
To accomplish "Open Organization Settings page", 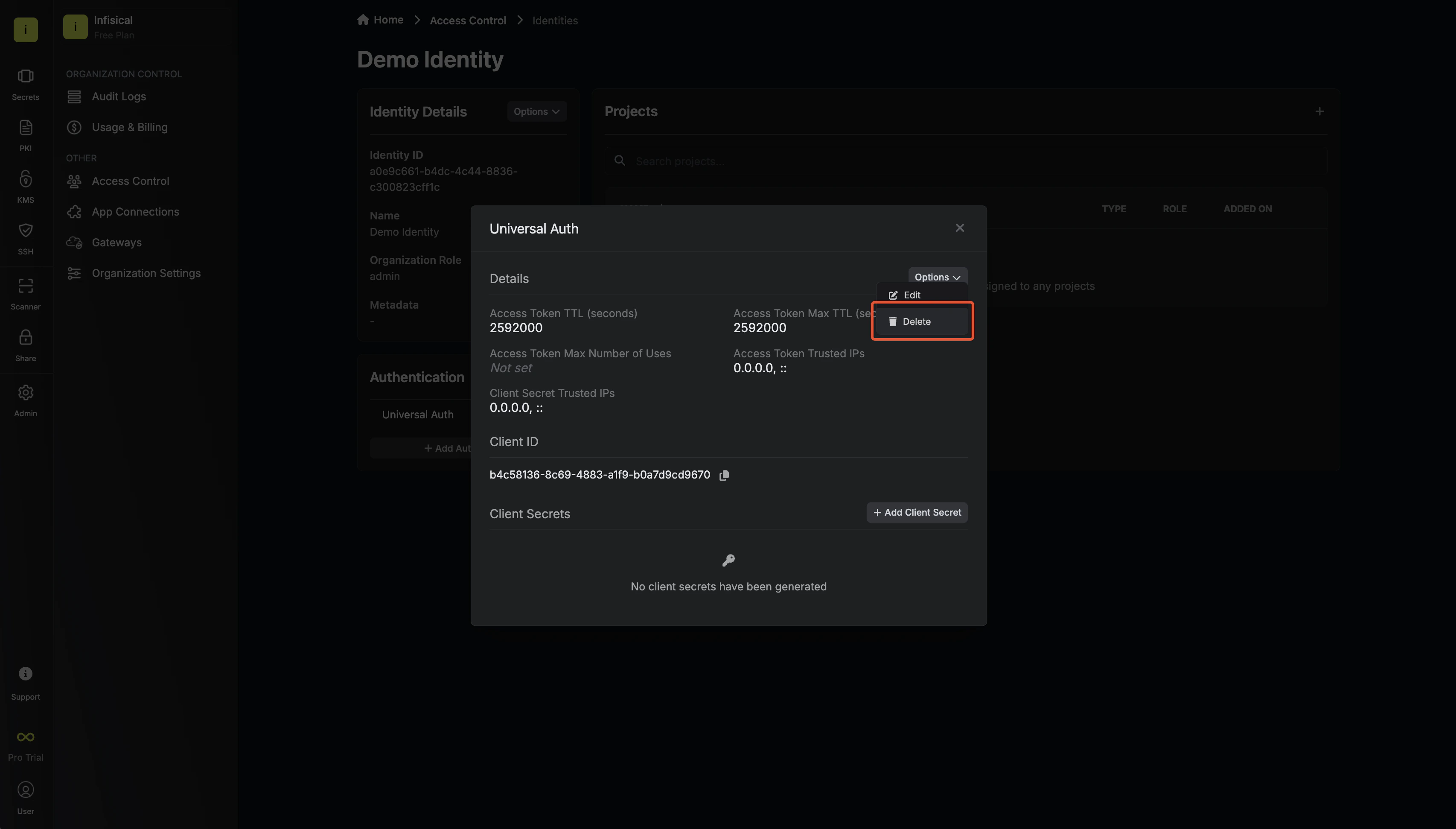I will (146, 273).
